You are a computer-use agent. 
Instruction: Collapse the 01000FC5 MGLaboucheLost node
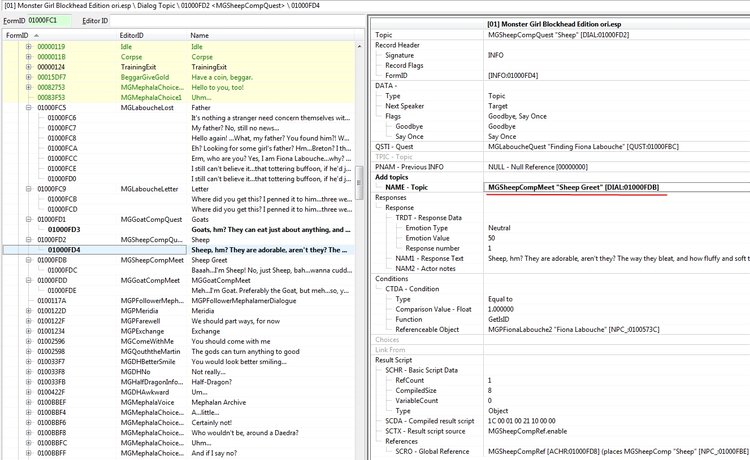coord(28,108)
